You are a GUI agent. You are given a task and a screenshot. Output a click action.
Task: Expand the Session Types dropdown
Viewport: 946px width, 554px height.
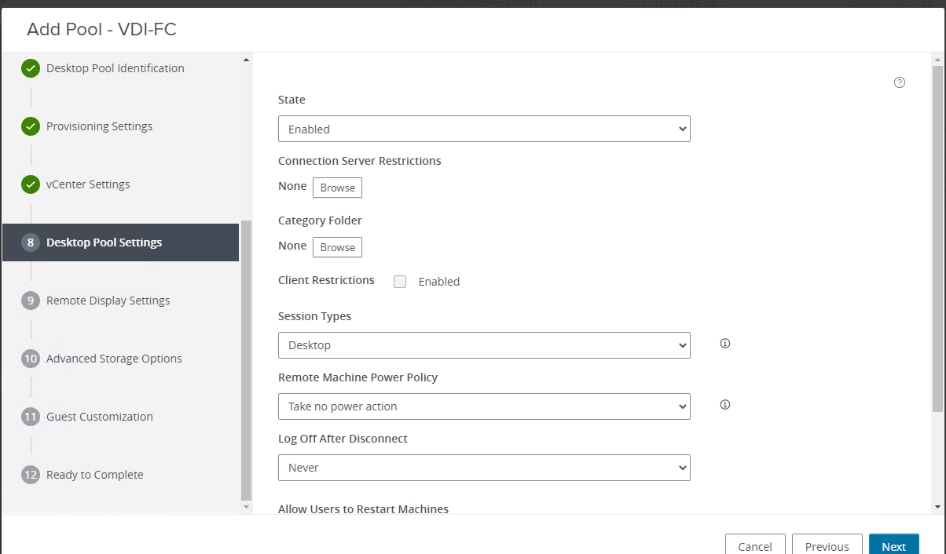[484, 345]
